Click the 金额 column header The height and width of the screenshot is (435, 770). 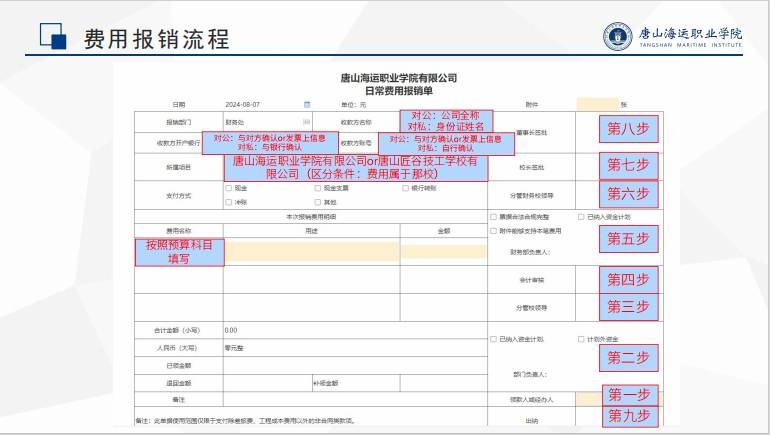tap(444, 231)
